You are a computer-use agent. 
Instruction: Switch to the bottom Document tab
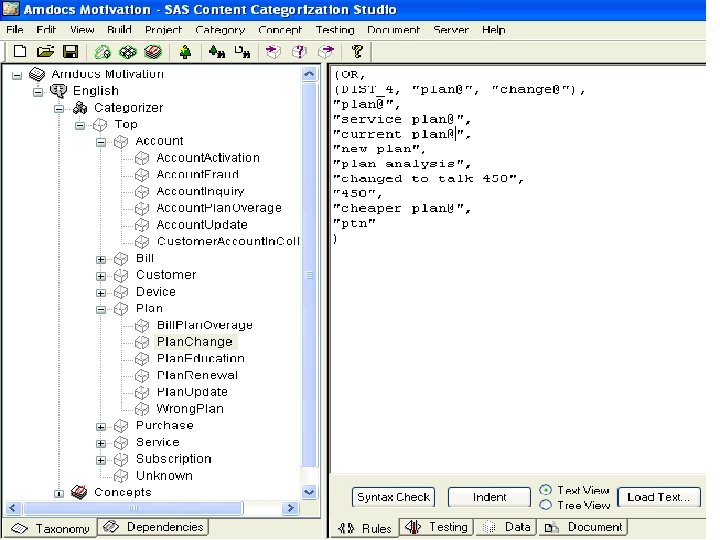(583, 527)
